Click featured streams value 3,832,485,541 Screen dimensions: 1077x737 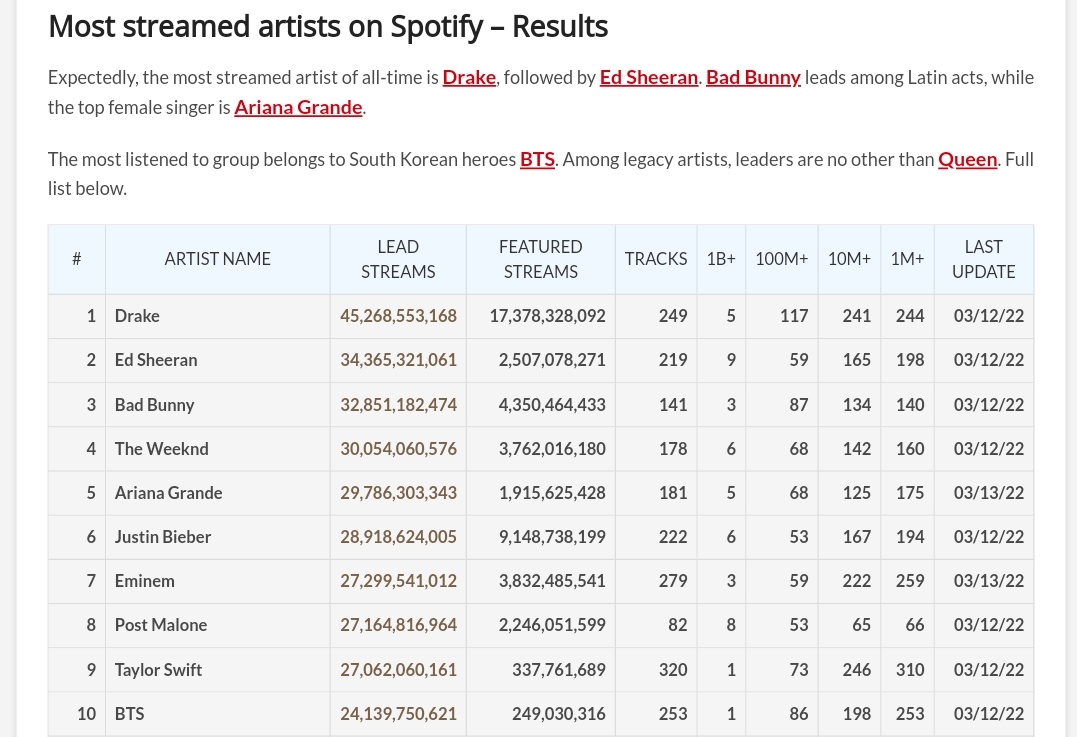(x=552, y=580)
